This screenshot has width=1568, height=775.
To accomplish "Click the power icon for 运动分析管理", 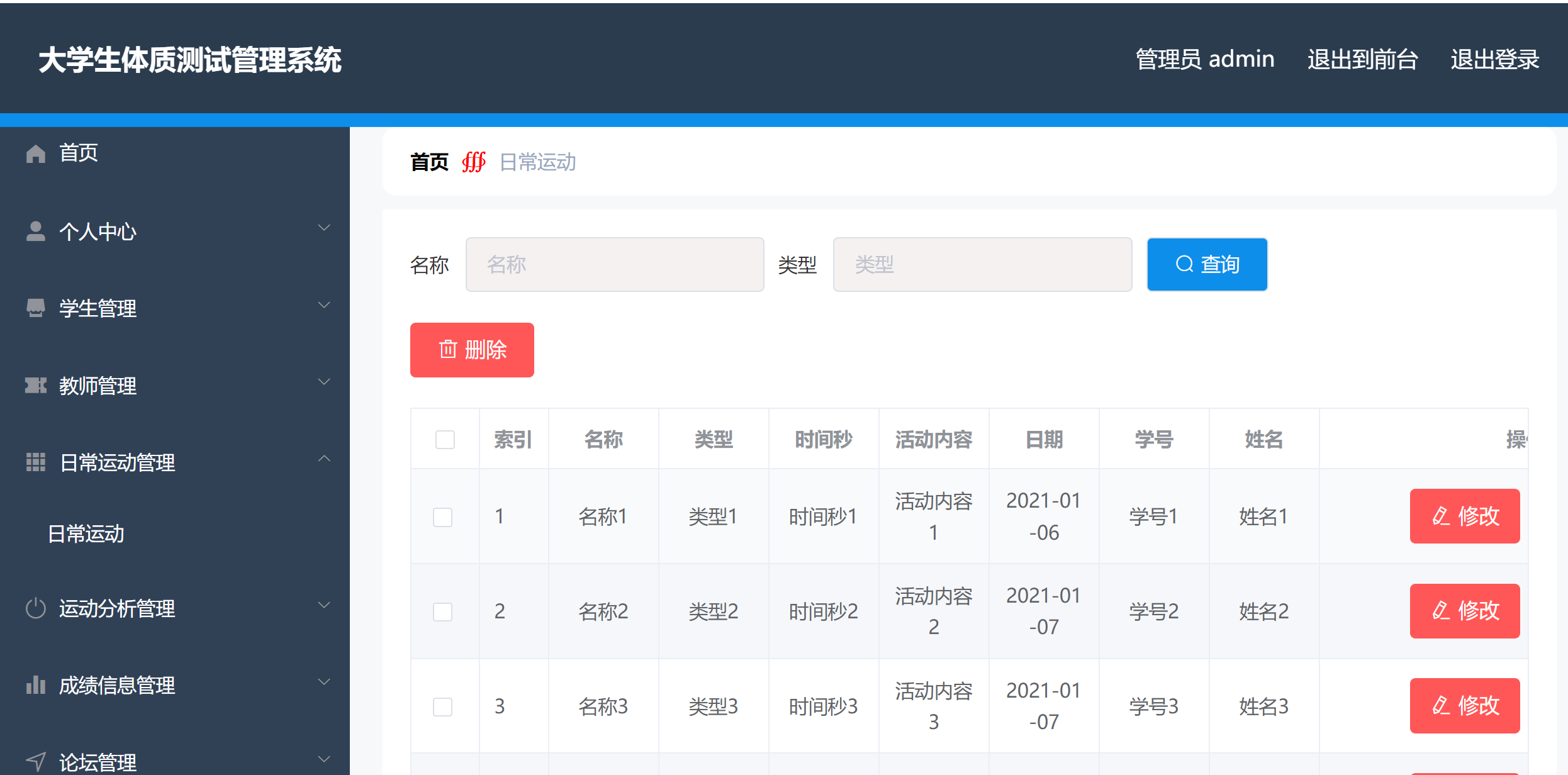I will (35, 608).
